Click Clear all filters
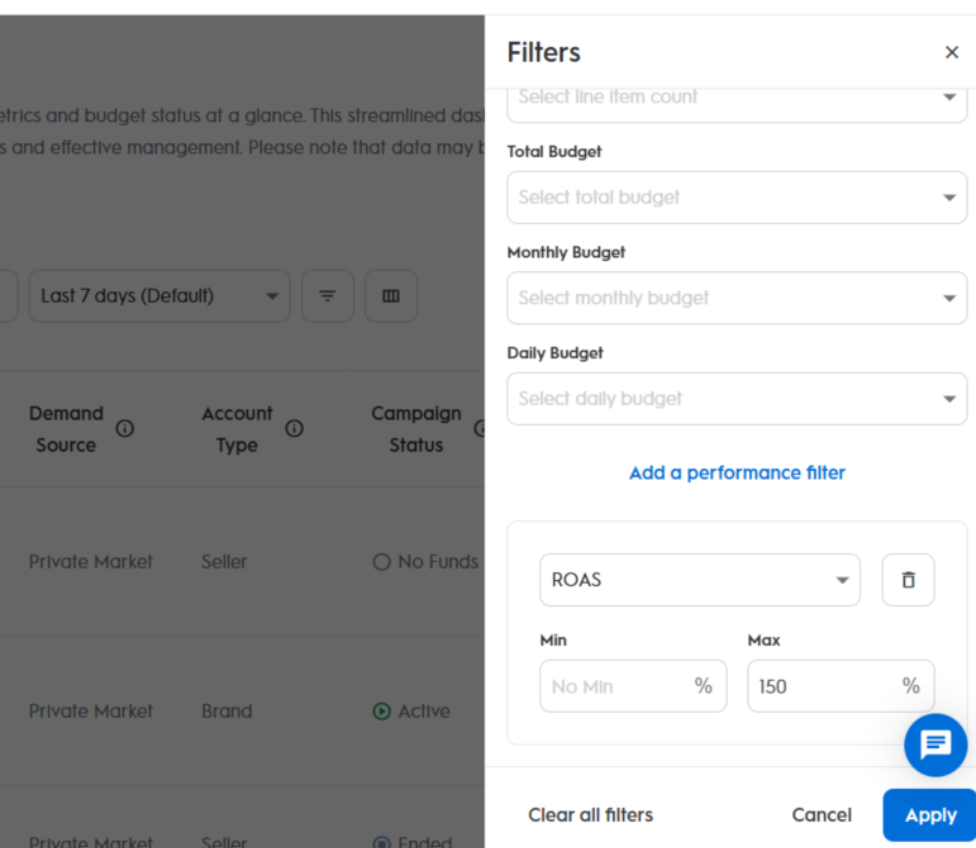This screenshot has height=848, width=976. tap(590, 815)
